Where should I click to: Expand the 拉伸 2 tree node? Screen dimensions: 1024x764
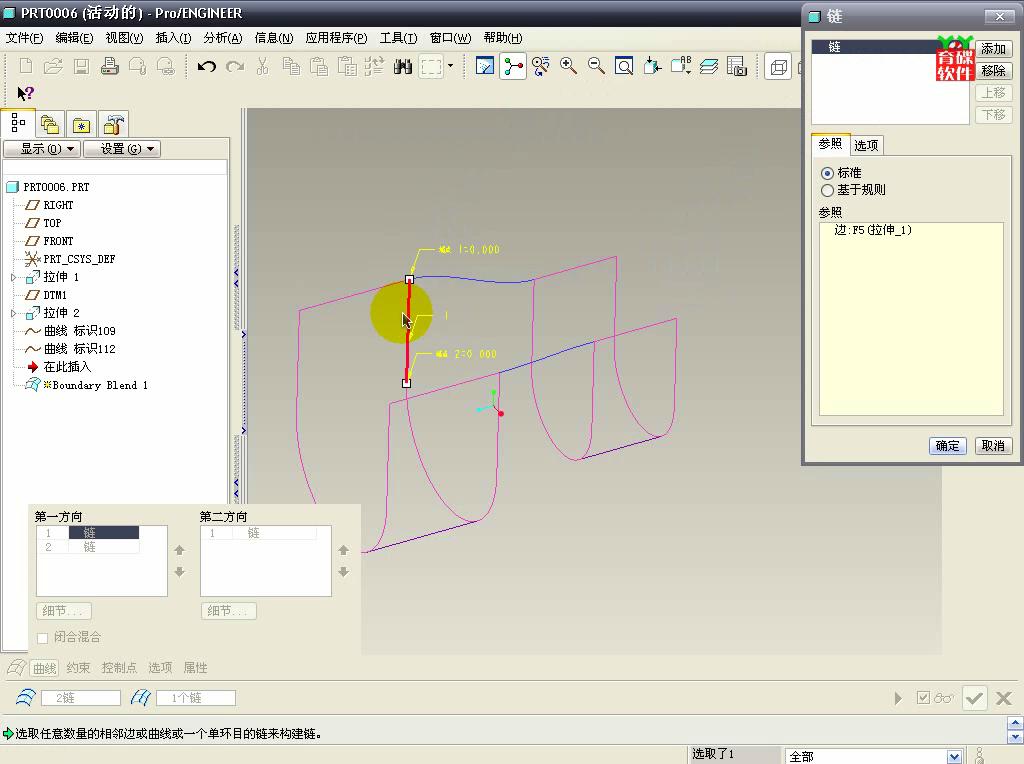(14, 313)
